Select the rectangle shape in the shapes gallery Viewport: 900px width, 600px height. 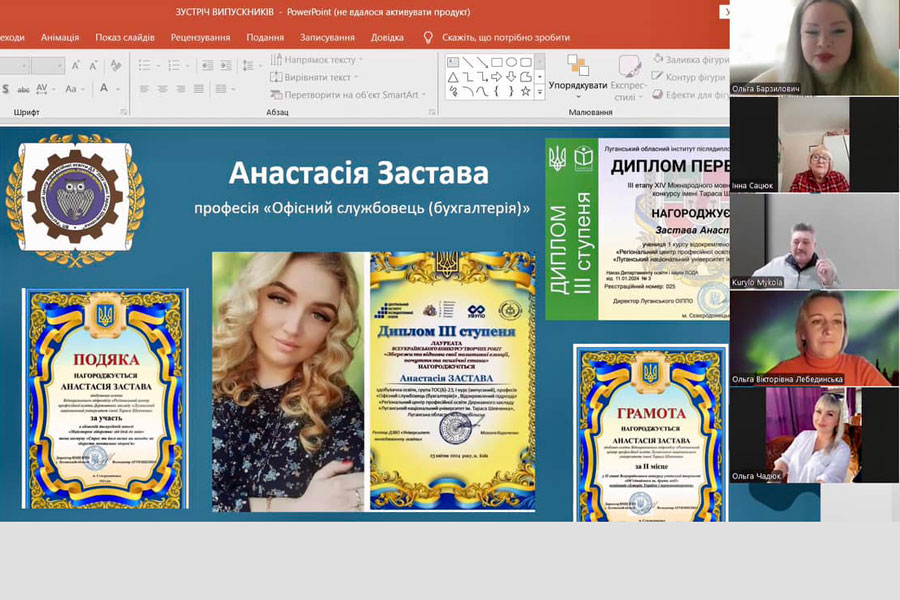[496, 62]
